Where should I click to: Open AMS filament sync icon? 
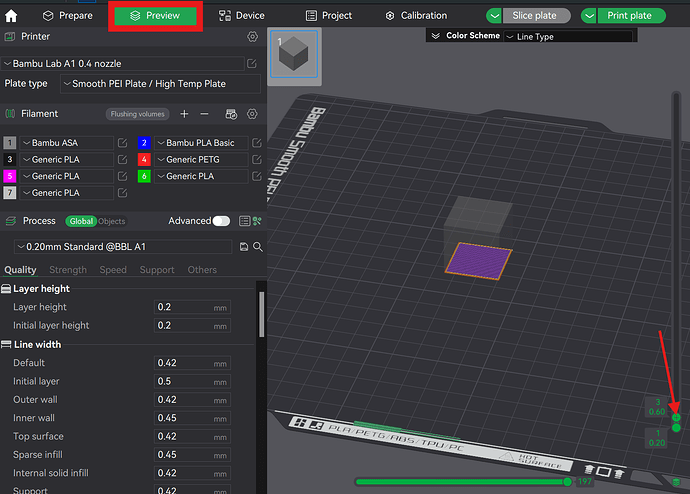pos(231,114)
